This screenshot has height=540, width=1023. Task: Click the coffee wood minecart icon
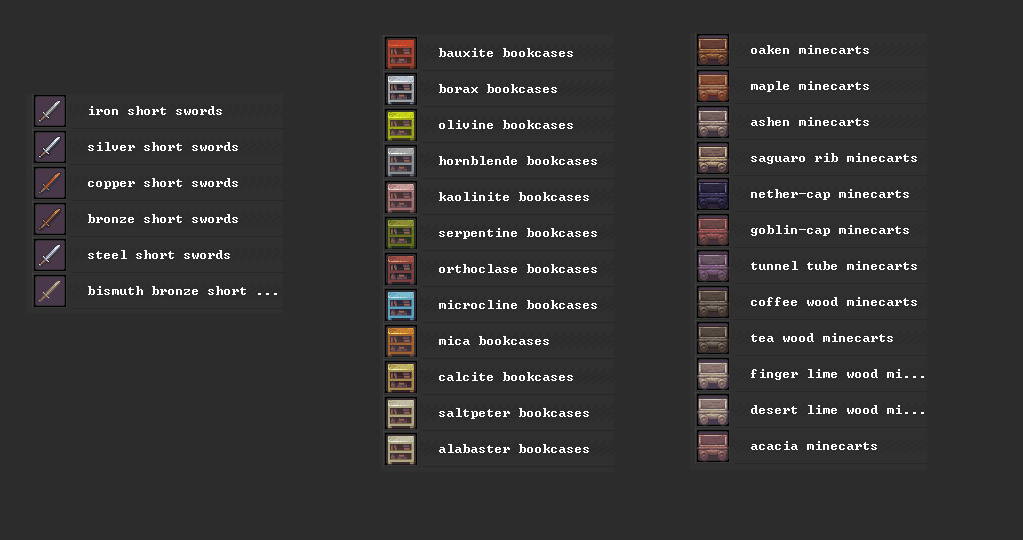pos(712,302)
